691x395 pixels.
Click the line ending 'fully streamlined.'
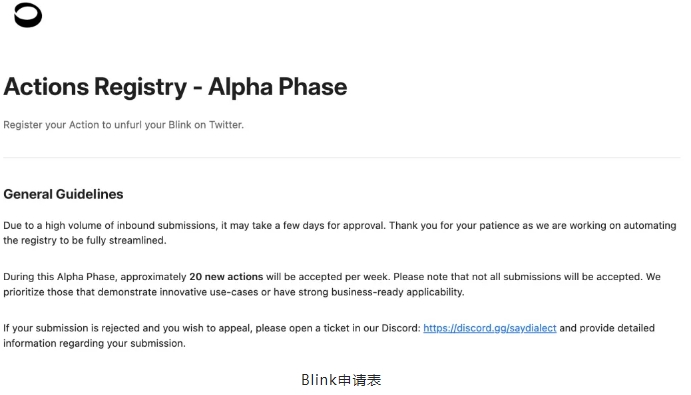[x=85, y=240]
